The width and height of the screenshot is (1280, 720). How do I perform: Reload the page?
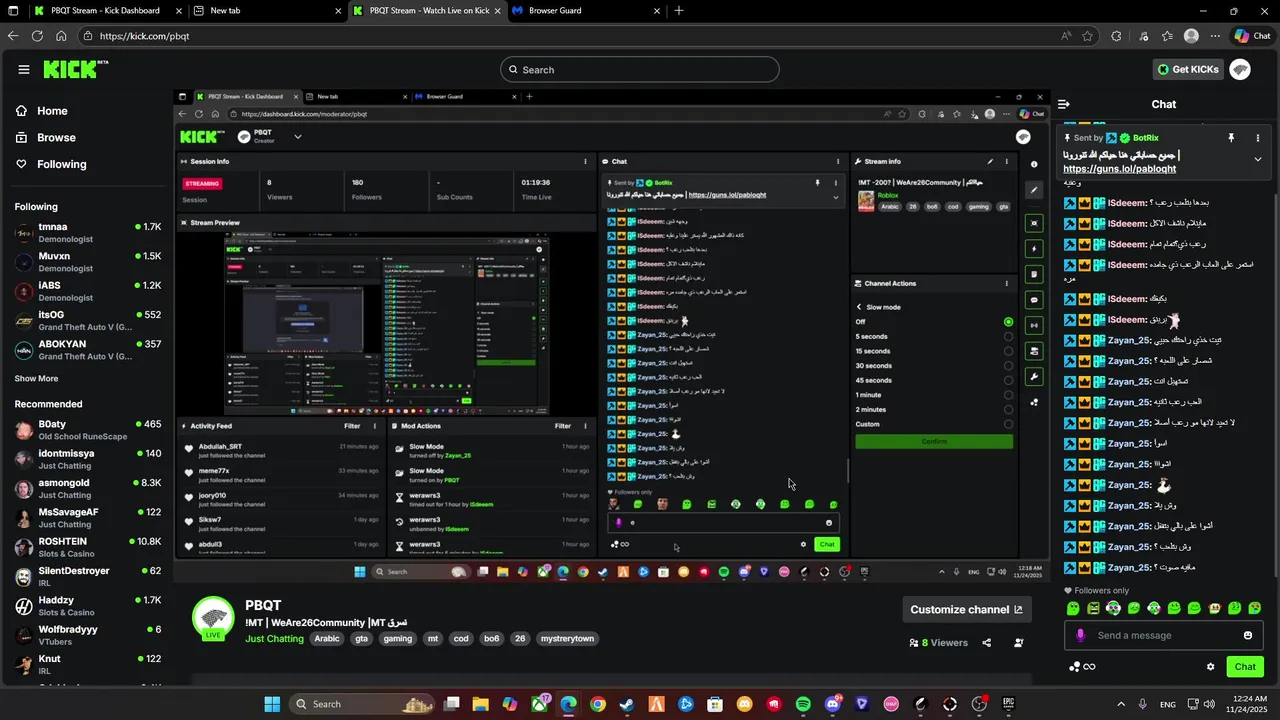pos(37,36)
